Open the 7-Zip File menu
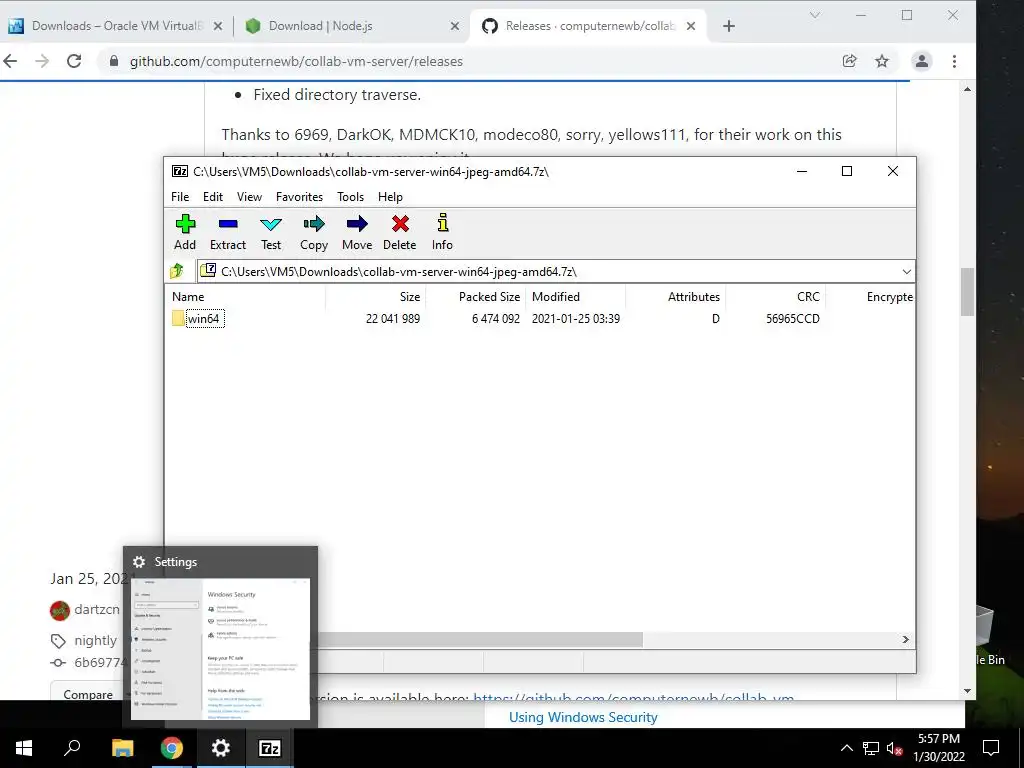The image size is (1024, 768). pyautogui.click(x=180, y=197)
